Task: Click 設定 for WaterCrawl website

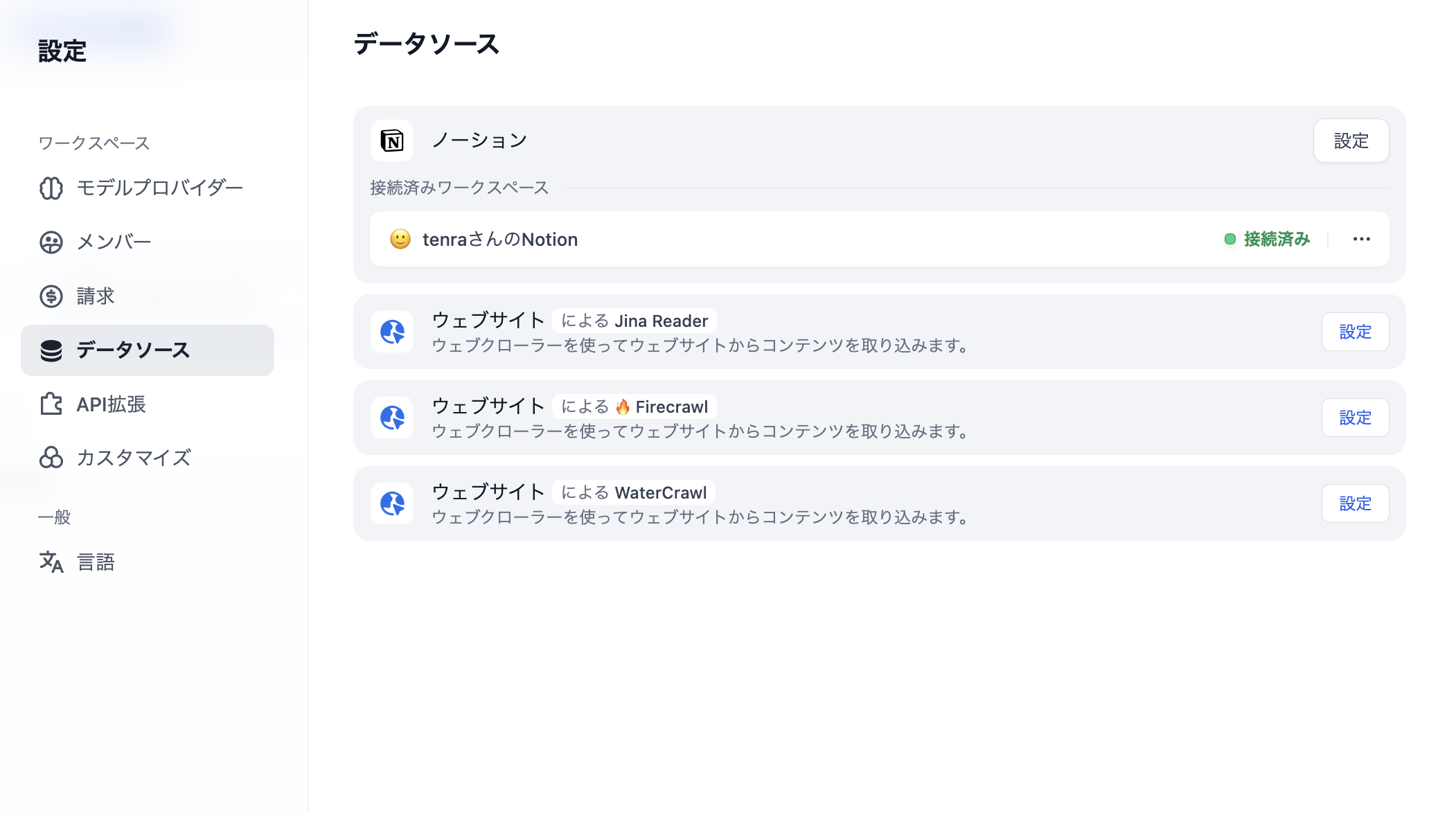Action: click(1356, 503)
